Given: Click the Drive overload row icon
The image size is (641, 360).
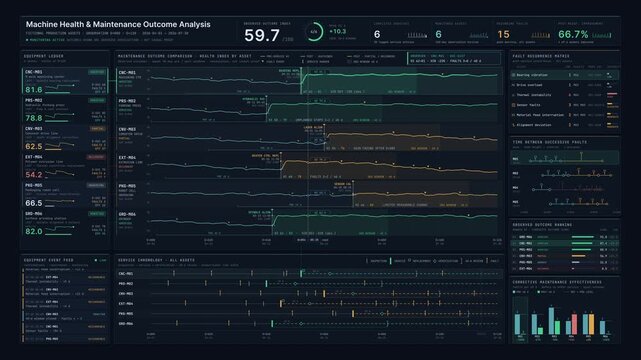Looking at the screenshot, I should coord(513,85).
